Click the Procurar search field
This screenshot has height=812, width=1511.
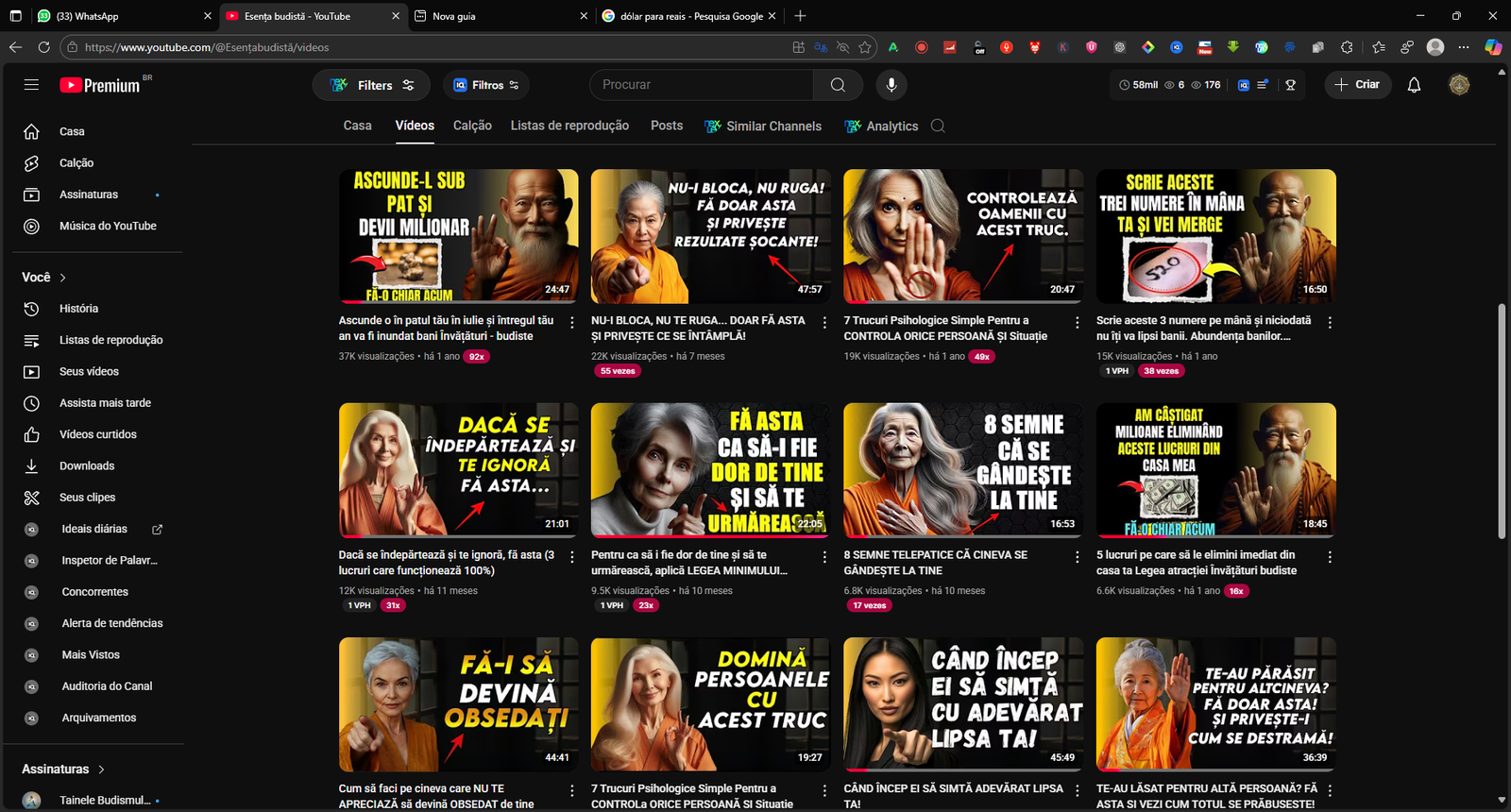click(702, 85)
